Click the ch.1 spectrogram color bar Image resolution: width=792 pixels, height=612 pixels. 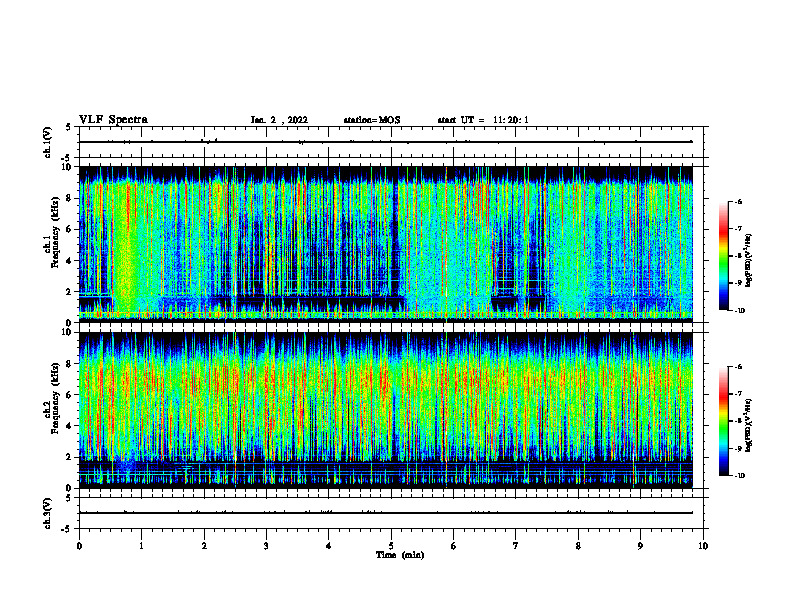724,256
